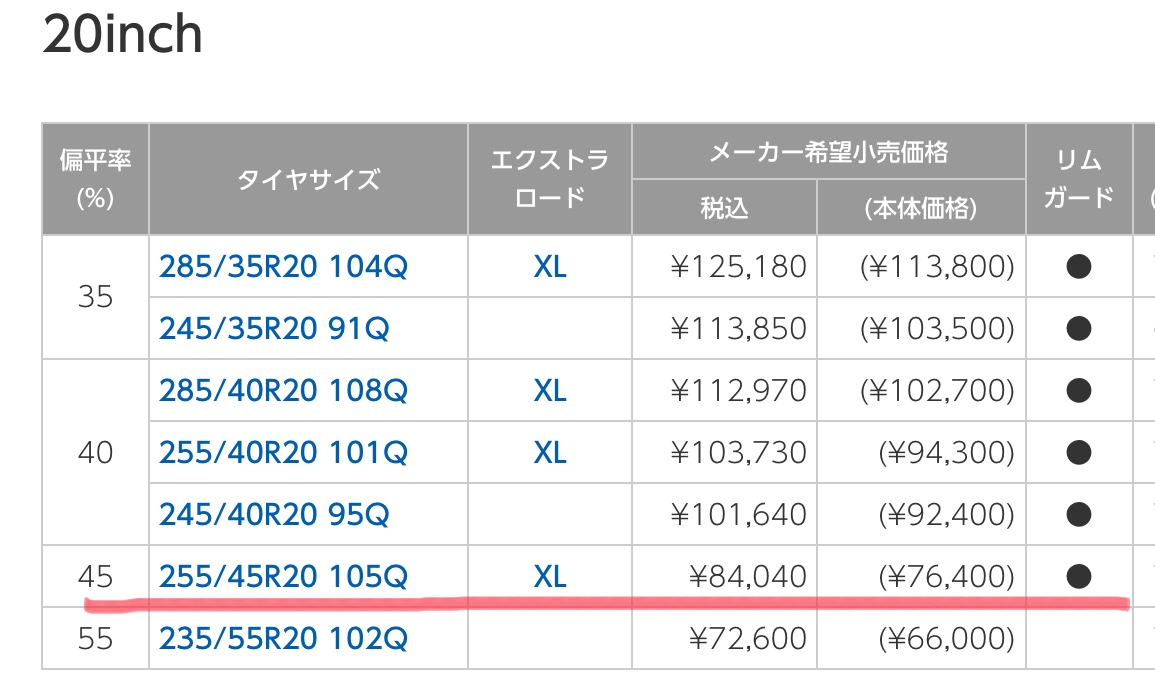The image size is (1155, 690).
Task: Click the rim guard dot for 245/35R20
Action: coord(1078,328)
